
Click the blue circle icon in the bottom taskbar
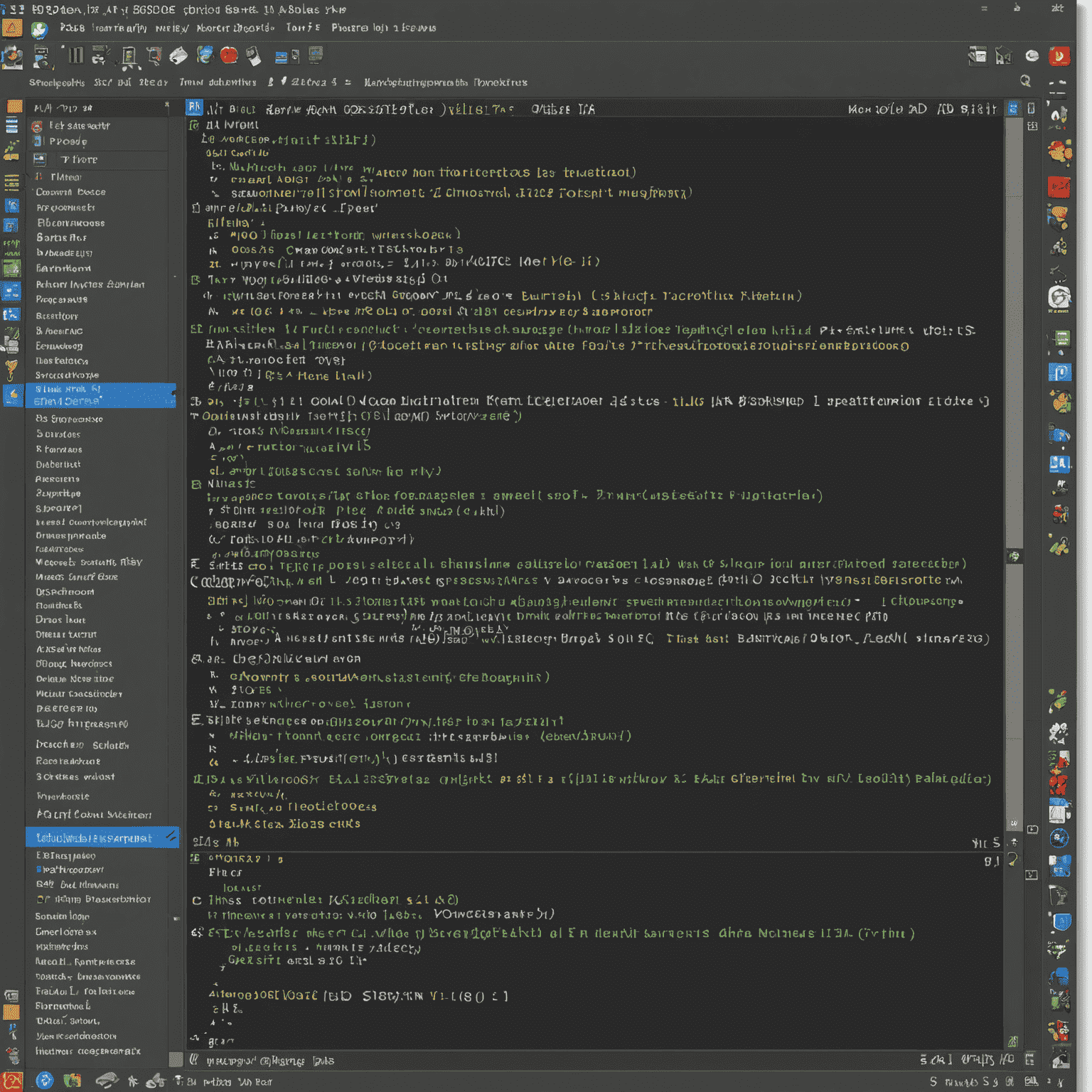tap(44, 1081)
